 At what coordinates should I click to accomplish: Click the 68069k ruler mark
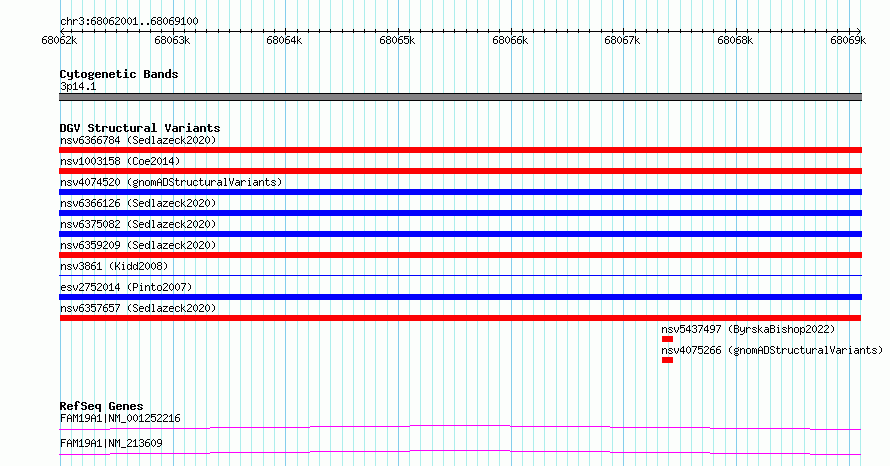[848, 40]
